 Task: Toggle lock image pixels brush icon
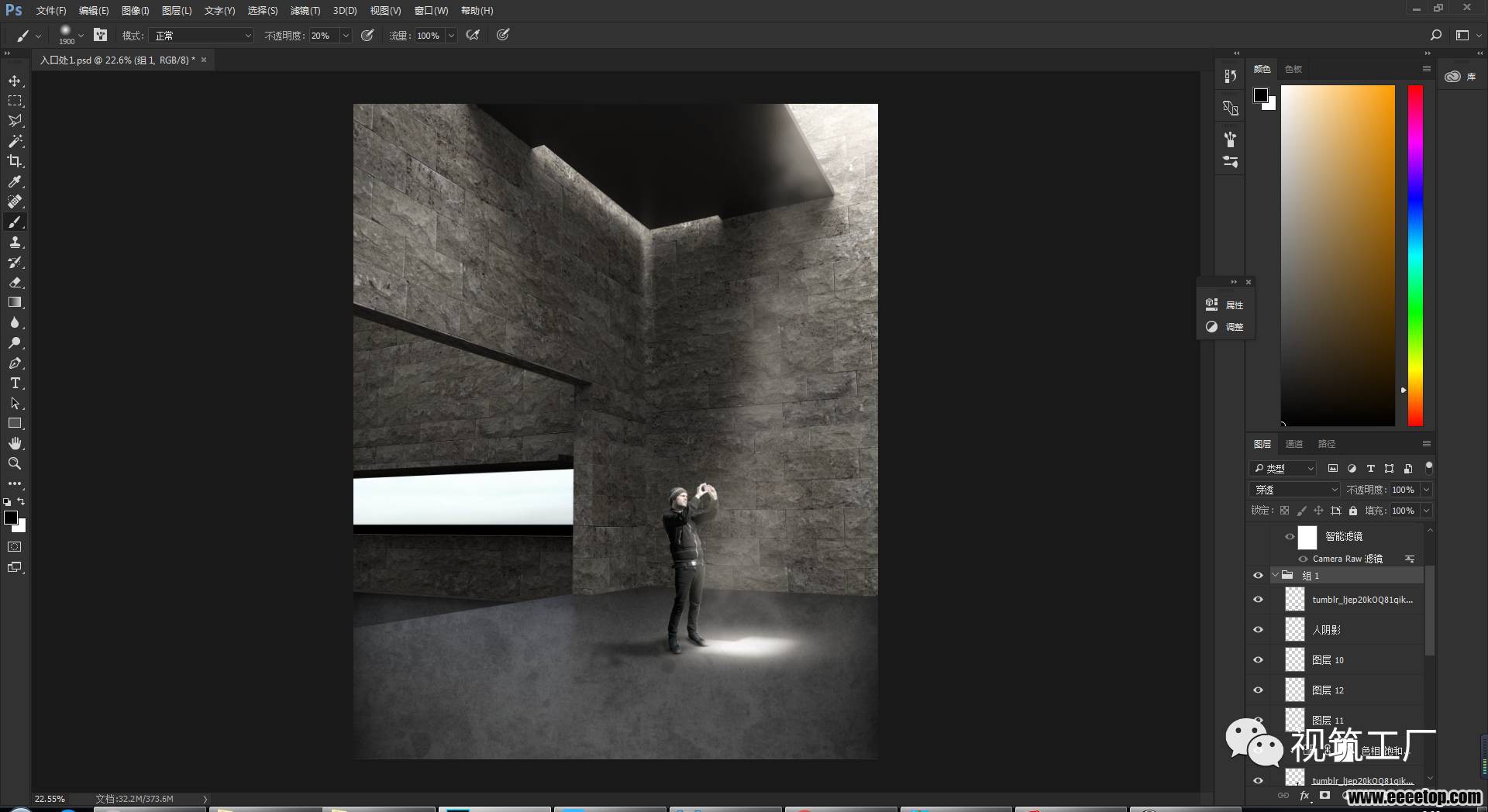1301,511
